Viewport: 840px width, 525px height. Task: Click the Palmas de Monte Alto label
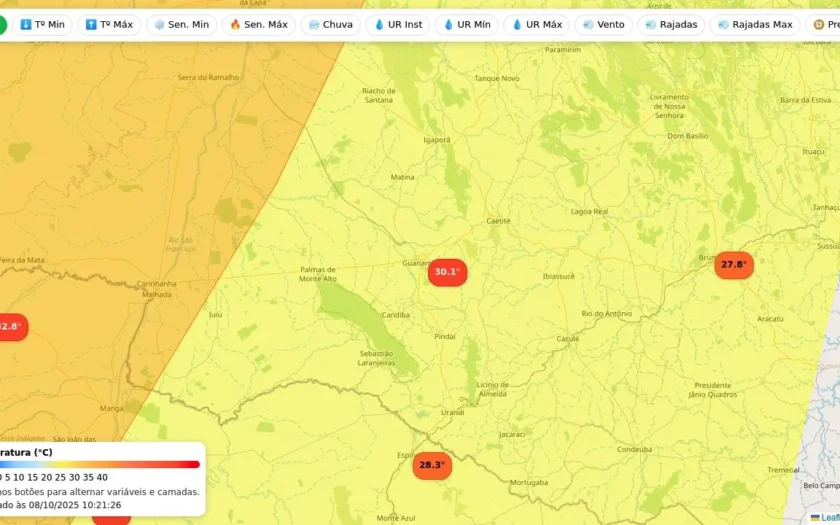pos(318,274)
